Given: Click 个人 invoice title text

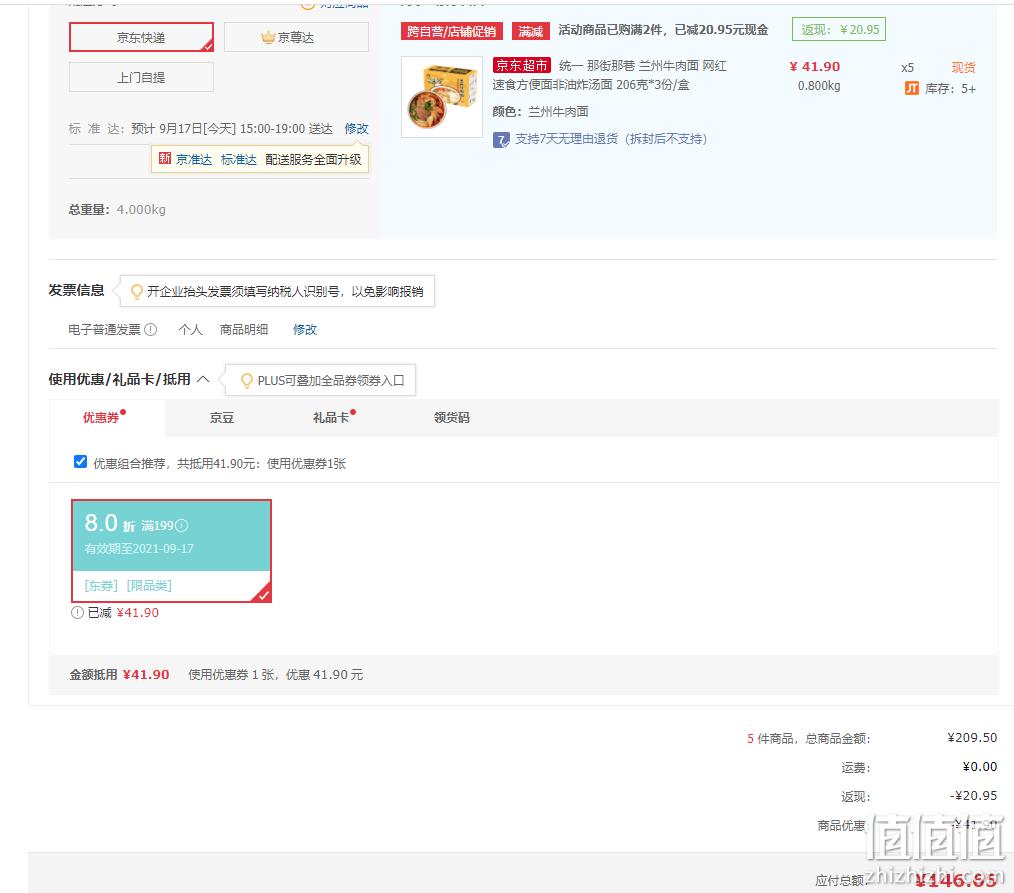Looking at the screenshot, I should [190, 330].
